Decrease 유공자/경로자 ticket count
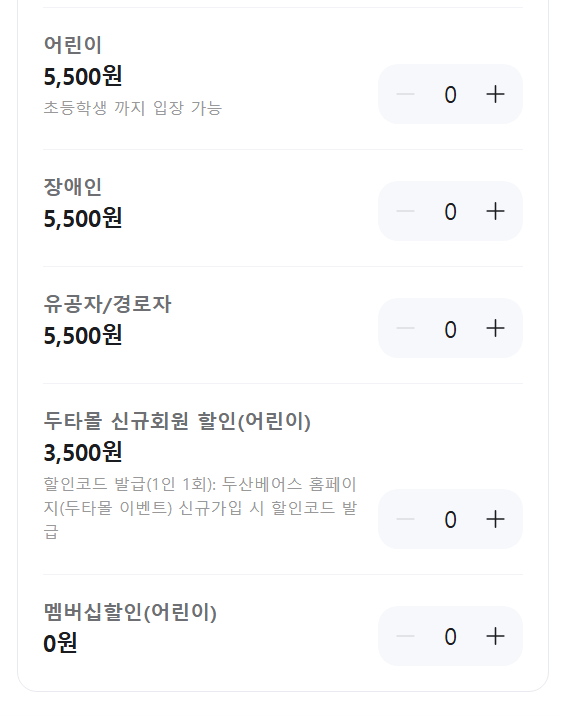The width and height of the screenshot is (561, 716). click(x=405, y=328)
